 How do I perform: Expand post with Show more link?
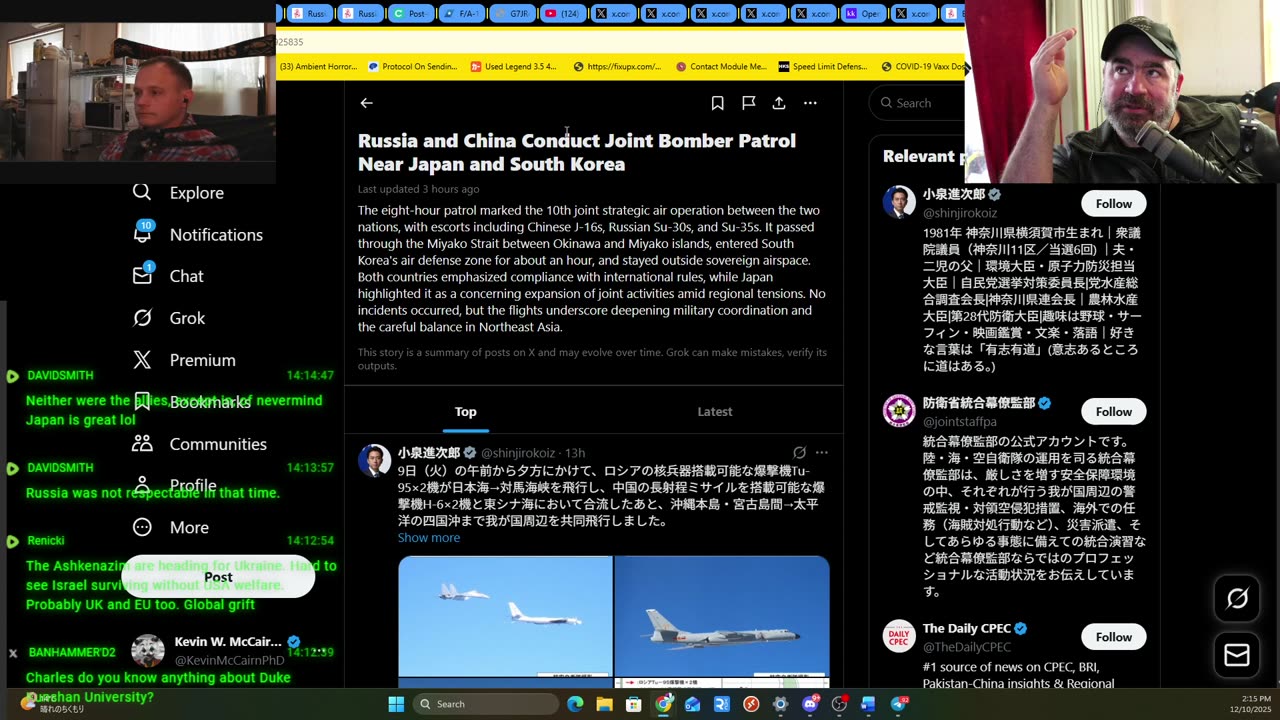429,538
